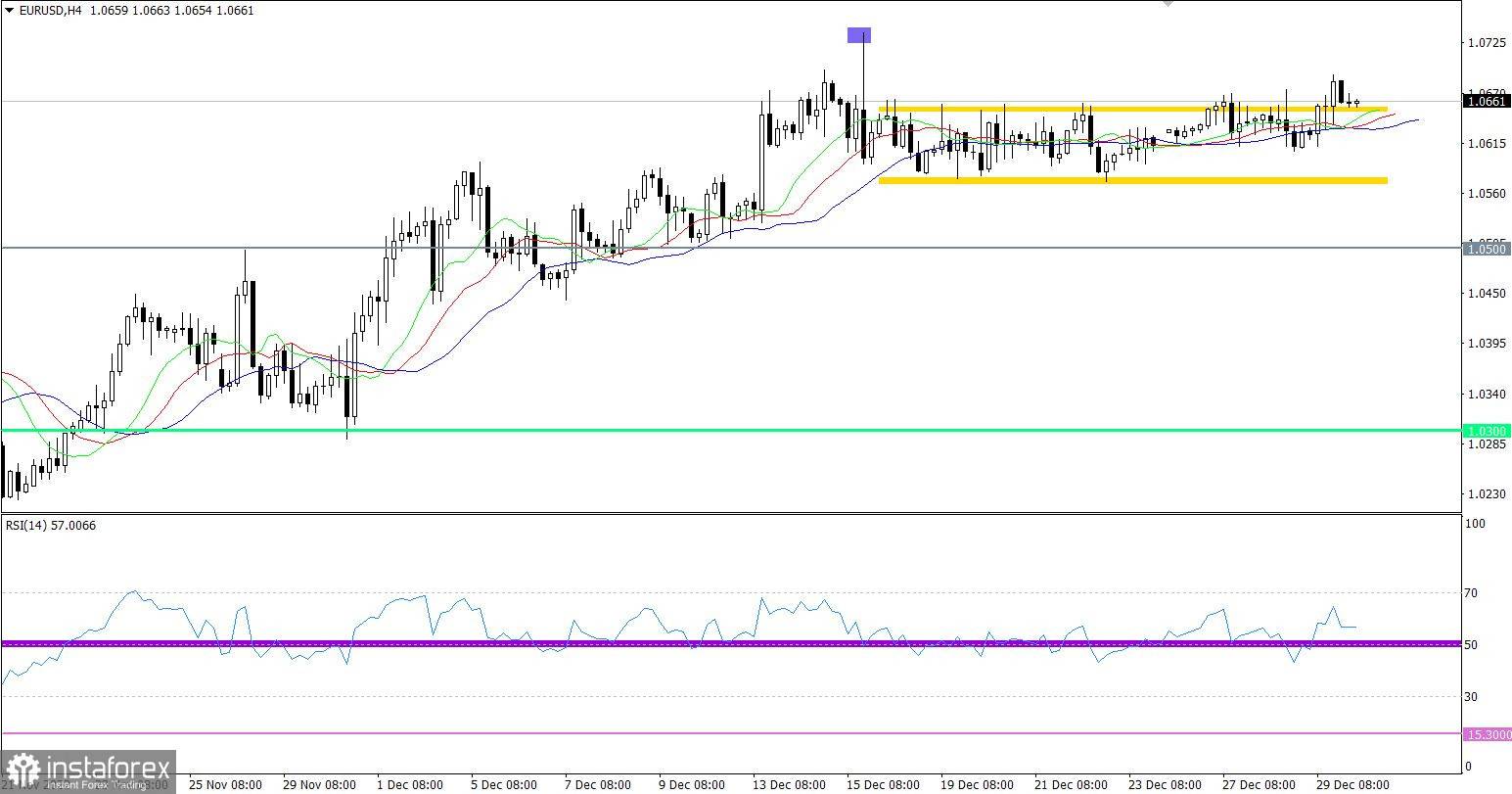Click the 21 Dec 08:00 time label
Viewport: 1512px width, 794px height.
[1071, 785]
